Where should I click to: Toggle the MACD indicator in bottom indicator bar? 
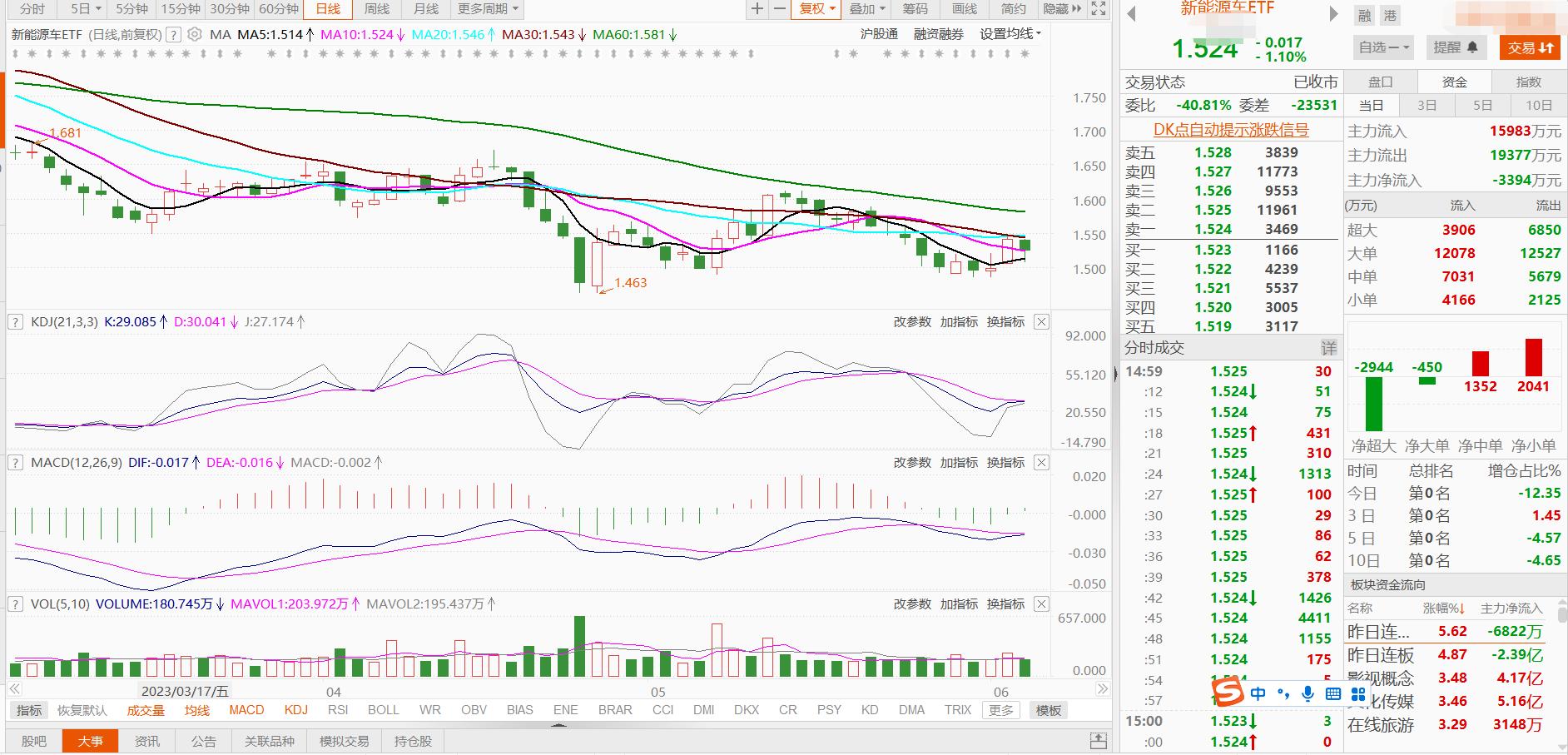[x=246, y=710]
